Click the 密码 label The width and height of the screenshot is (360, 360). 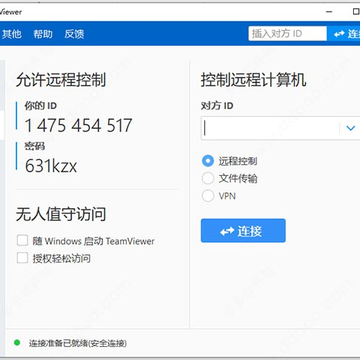click(35, 146)
